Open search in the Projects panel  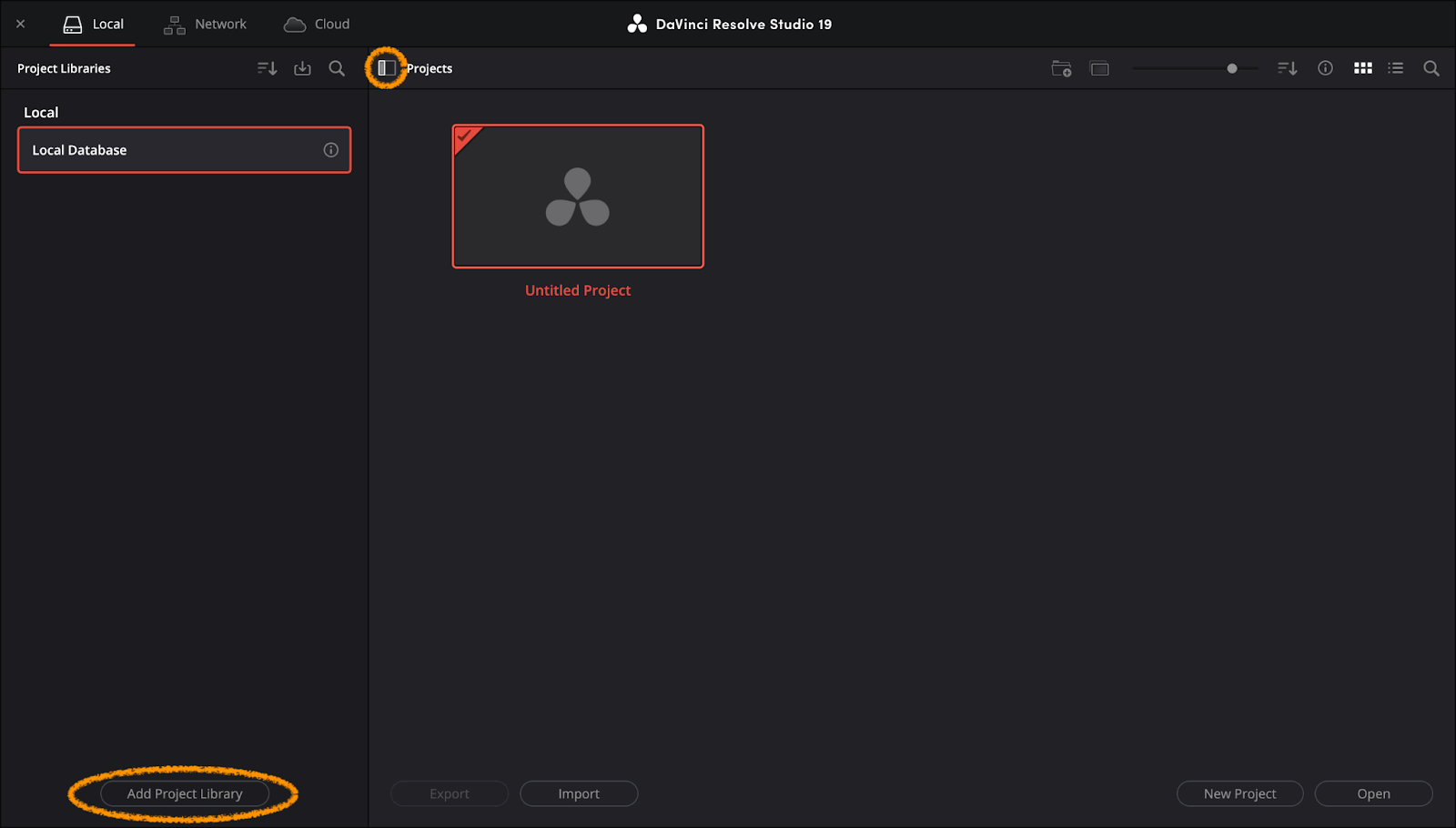(1431, 68)
